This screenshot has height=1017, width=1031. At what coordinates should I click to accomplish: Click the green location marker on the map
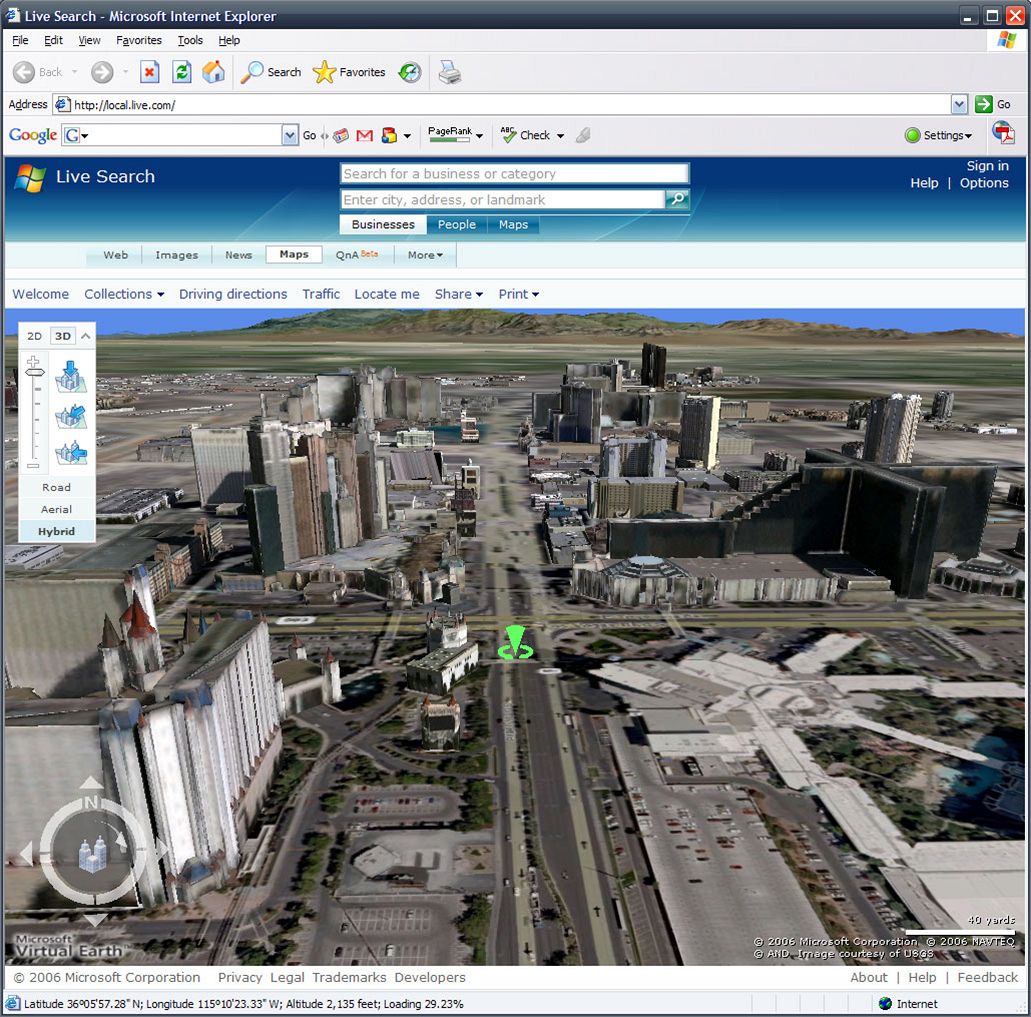[x=515, y=643]
